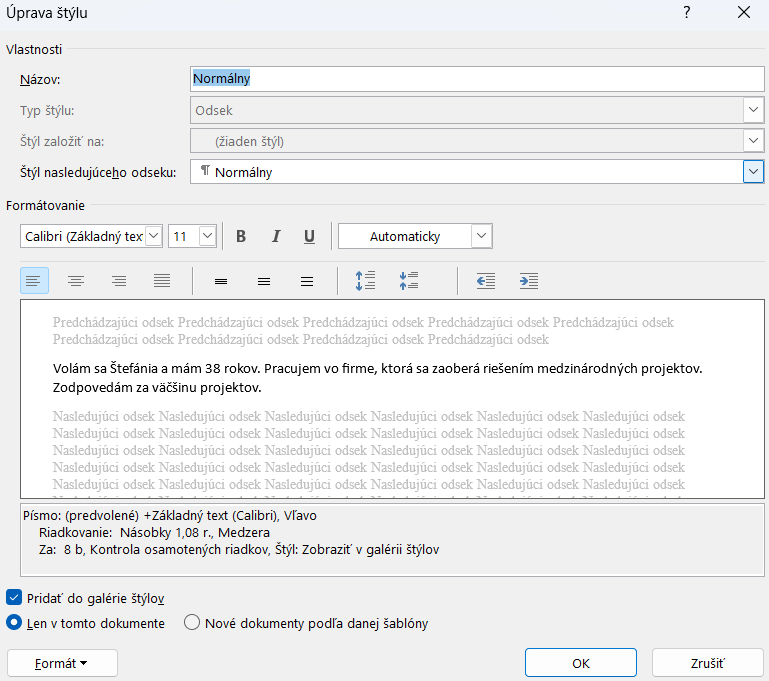Align paragraph text to the right
The image size is (769, 681).
(x=119, y=281)
